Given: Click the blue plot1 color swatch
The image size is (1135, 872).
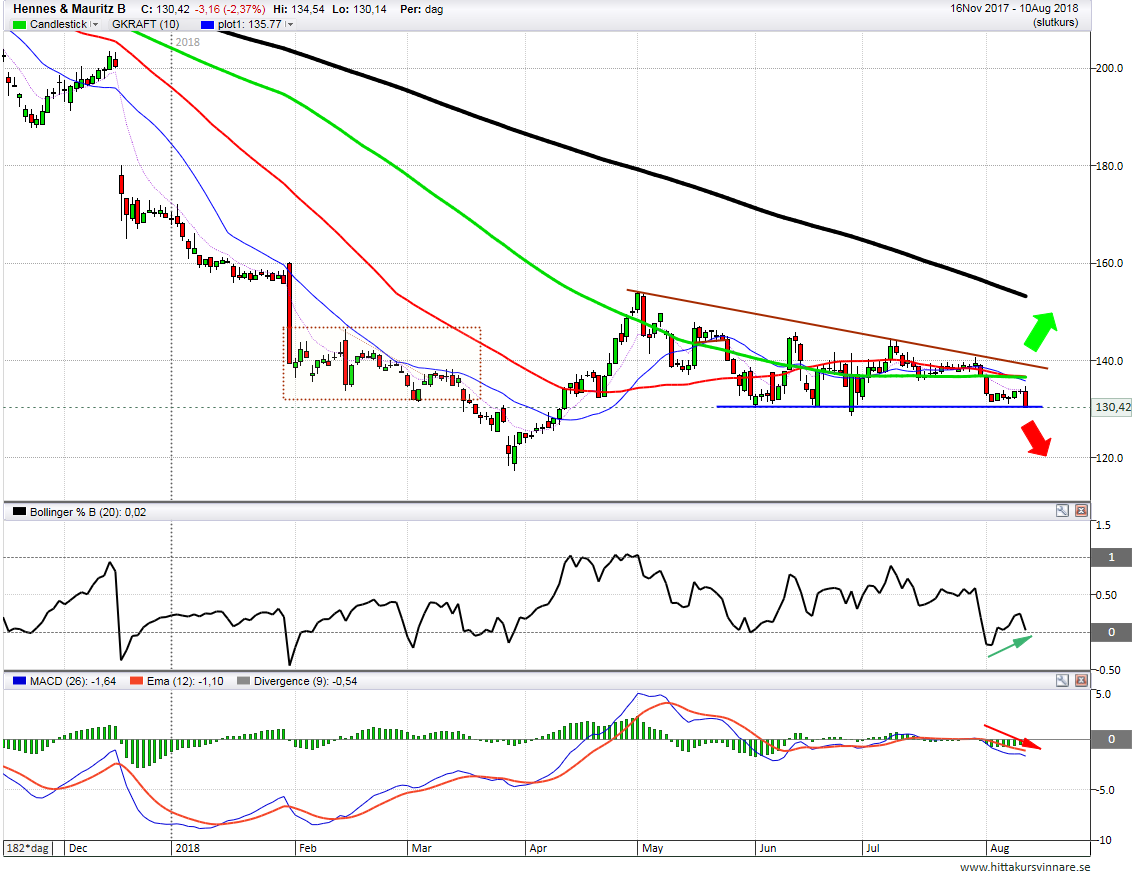Looking at the screenshot, I should click(x=208, y=25).
